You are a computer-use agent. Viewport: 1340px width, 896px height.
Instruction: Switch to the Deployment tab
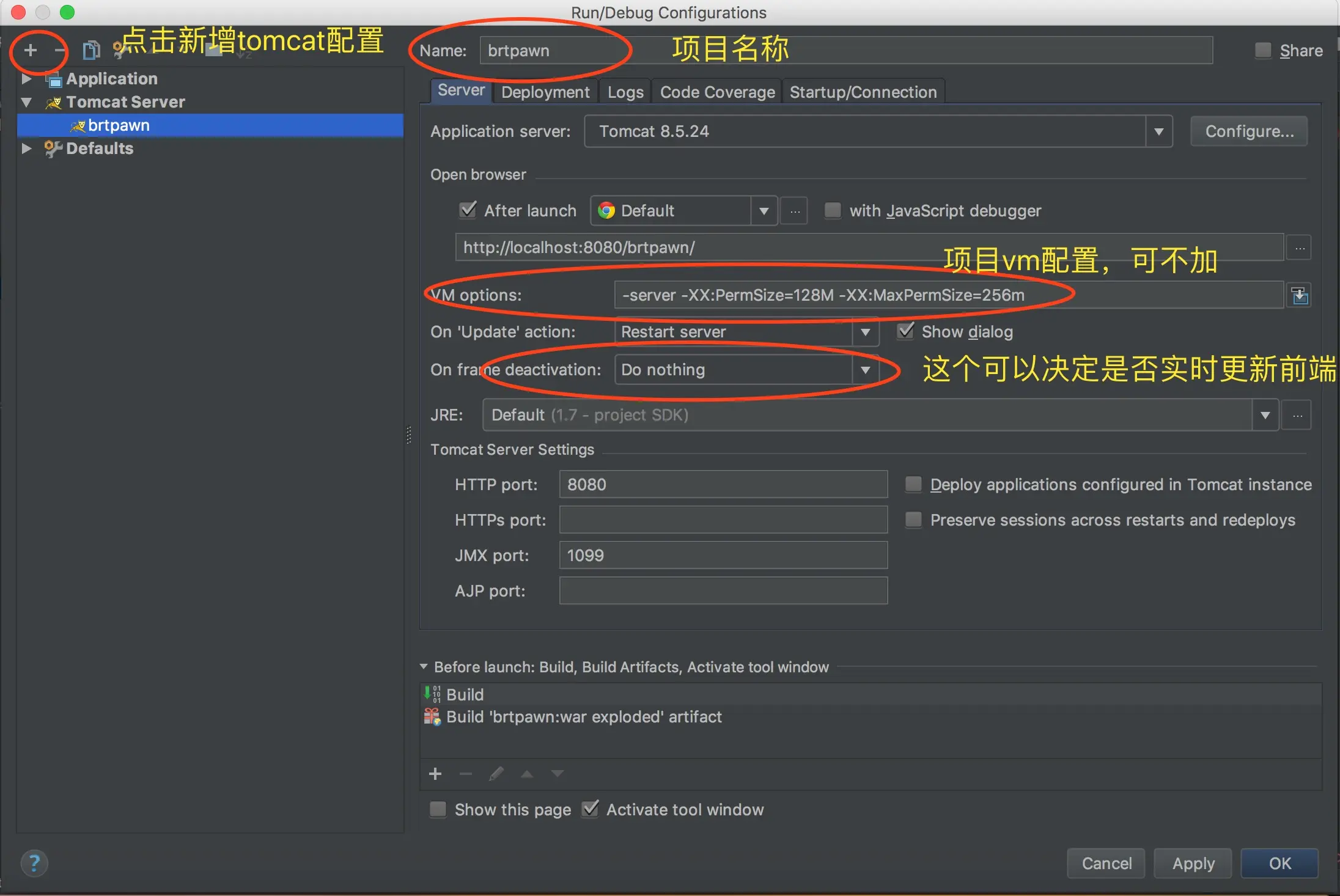[545, 92]
